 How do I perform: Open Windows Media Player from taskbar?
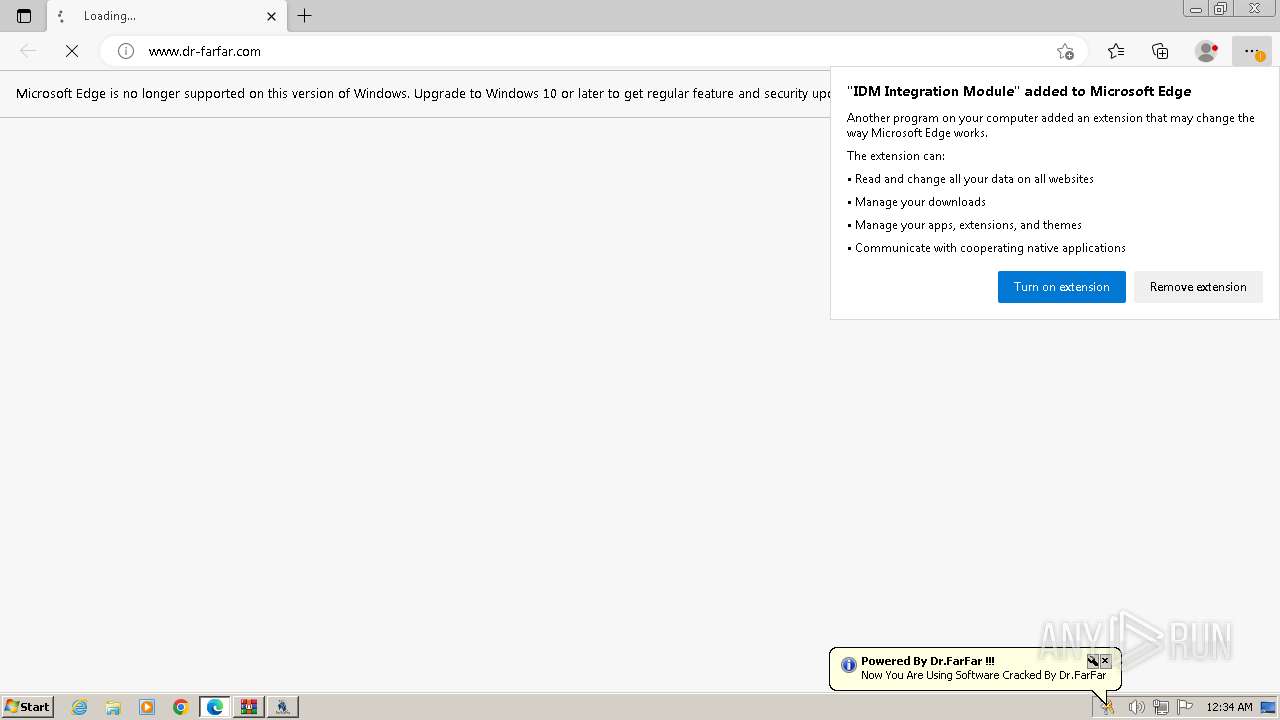click(x=147, y=707)
